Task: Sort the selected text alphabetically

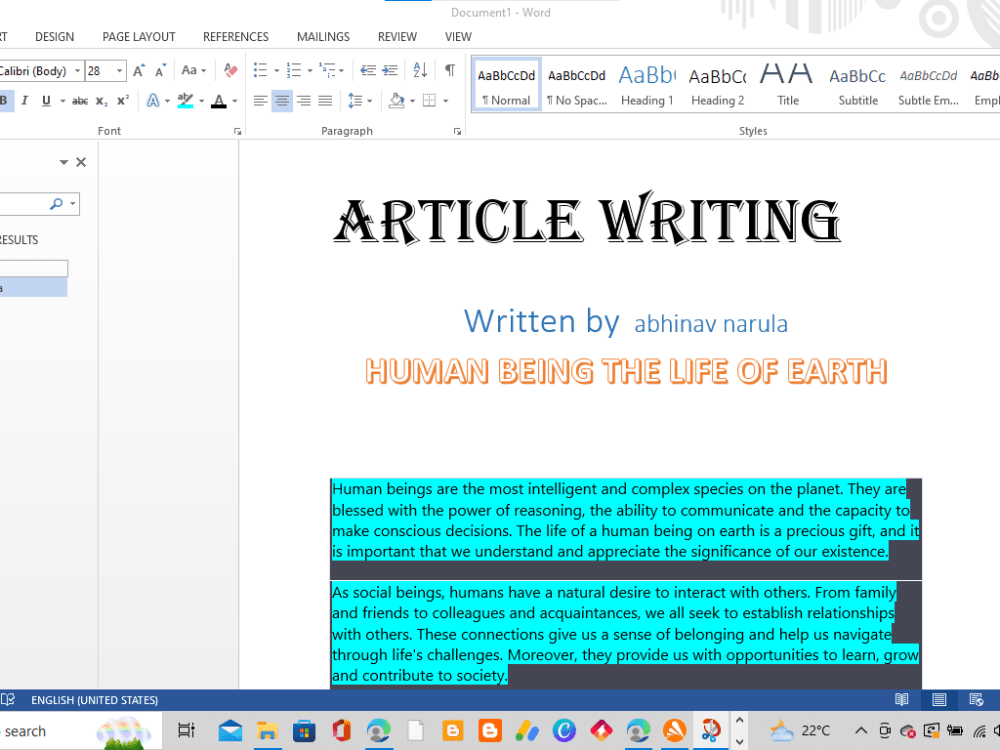Action: 420,70
